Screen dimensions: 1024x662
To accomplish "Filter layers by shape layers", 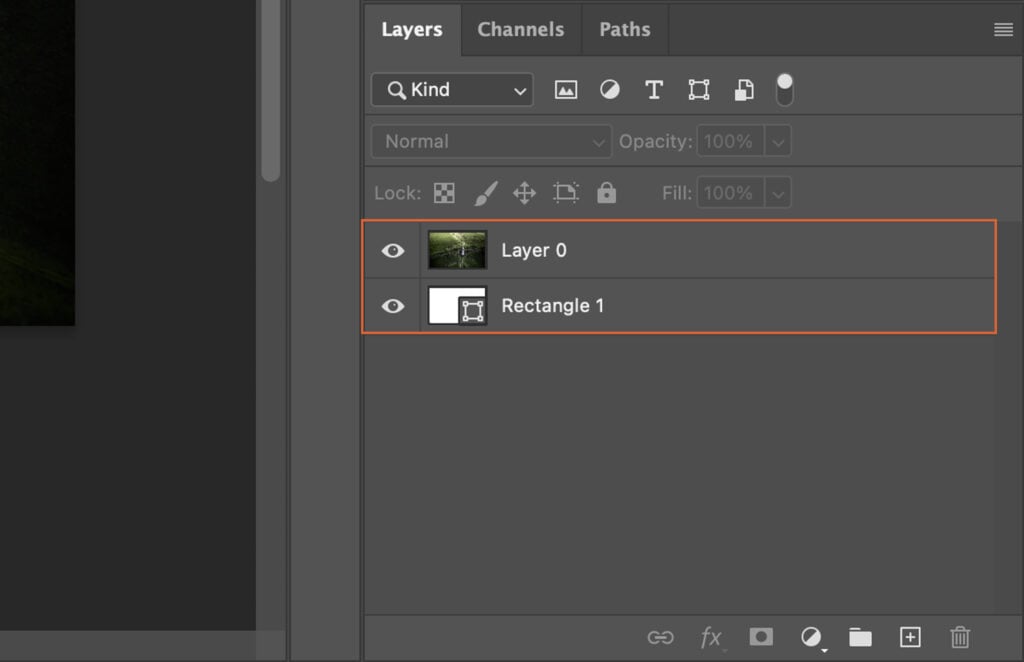I will (x=698, y=89).
